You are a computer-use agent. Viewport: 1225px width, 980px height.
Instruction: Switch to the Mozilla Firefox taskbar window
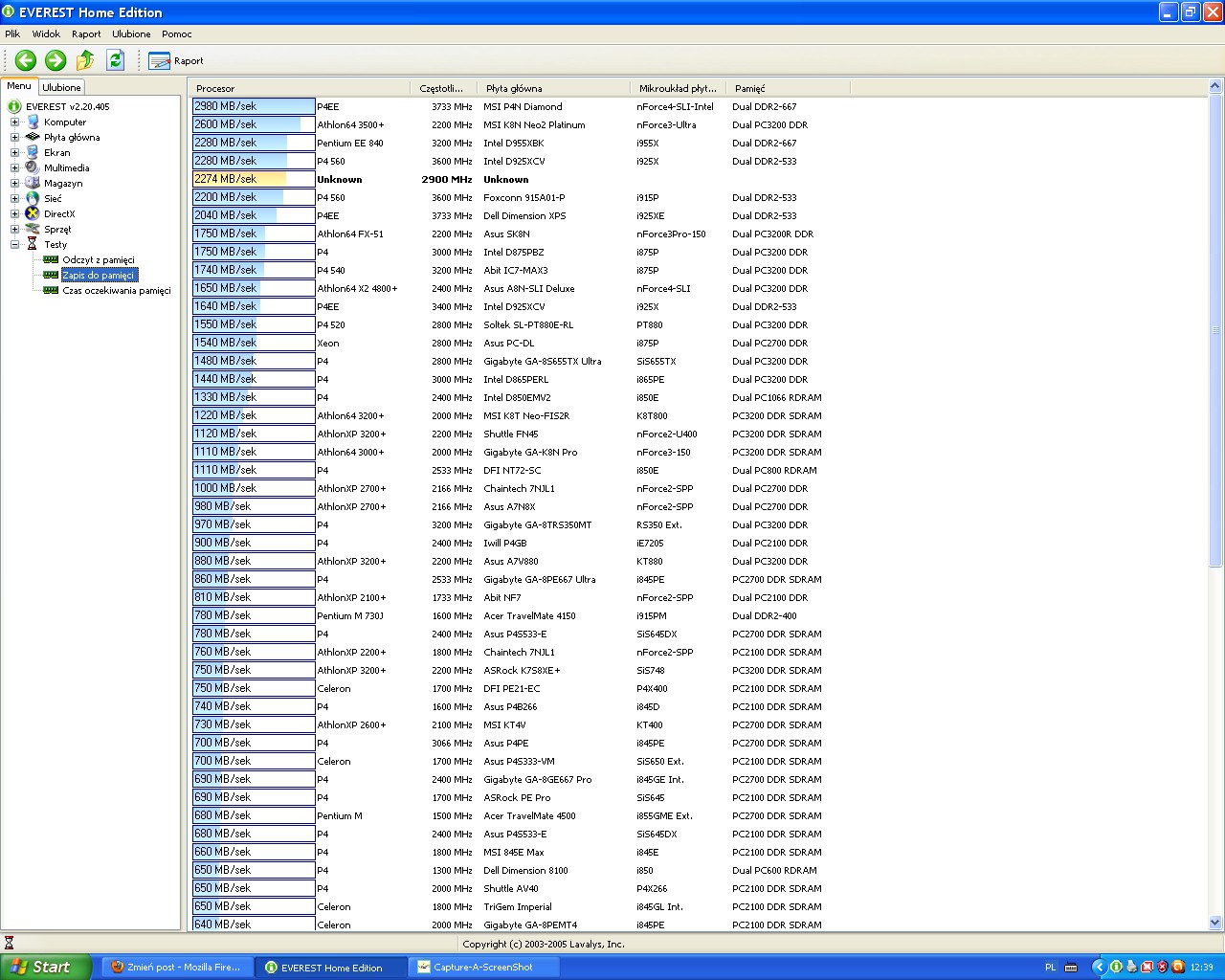[x=176, y=967]
